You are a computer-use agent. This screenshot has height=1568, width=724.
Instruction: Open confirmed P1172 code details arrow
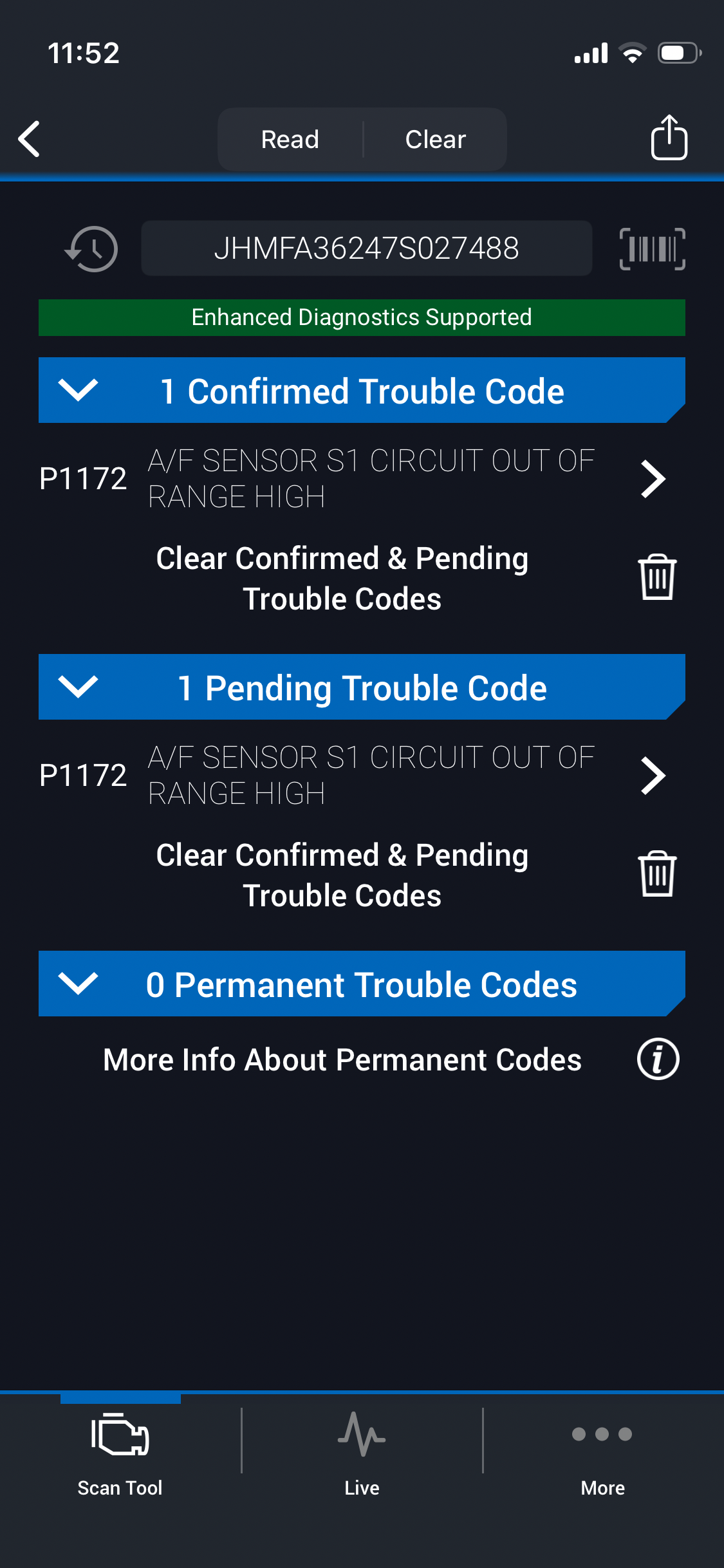pos(653,479)
